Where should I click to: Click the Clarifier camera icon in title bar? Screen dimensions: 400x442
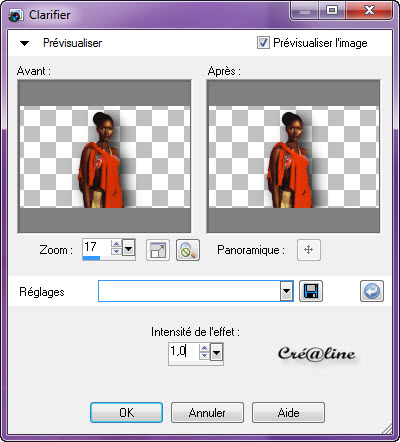click(x=16, y=15)
